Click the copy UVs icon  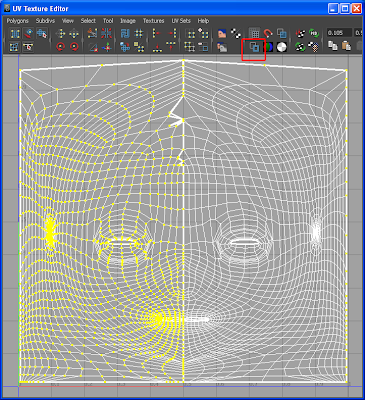[x=333, y=46]
